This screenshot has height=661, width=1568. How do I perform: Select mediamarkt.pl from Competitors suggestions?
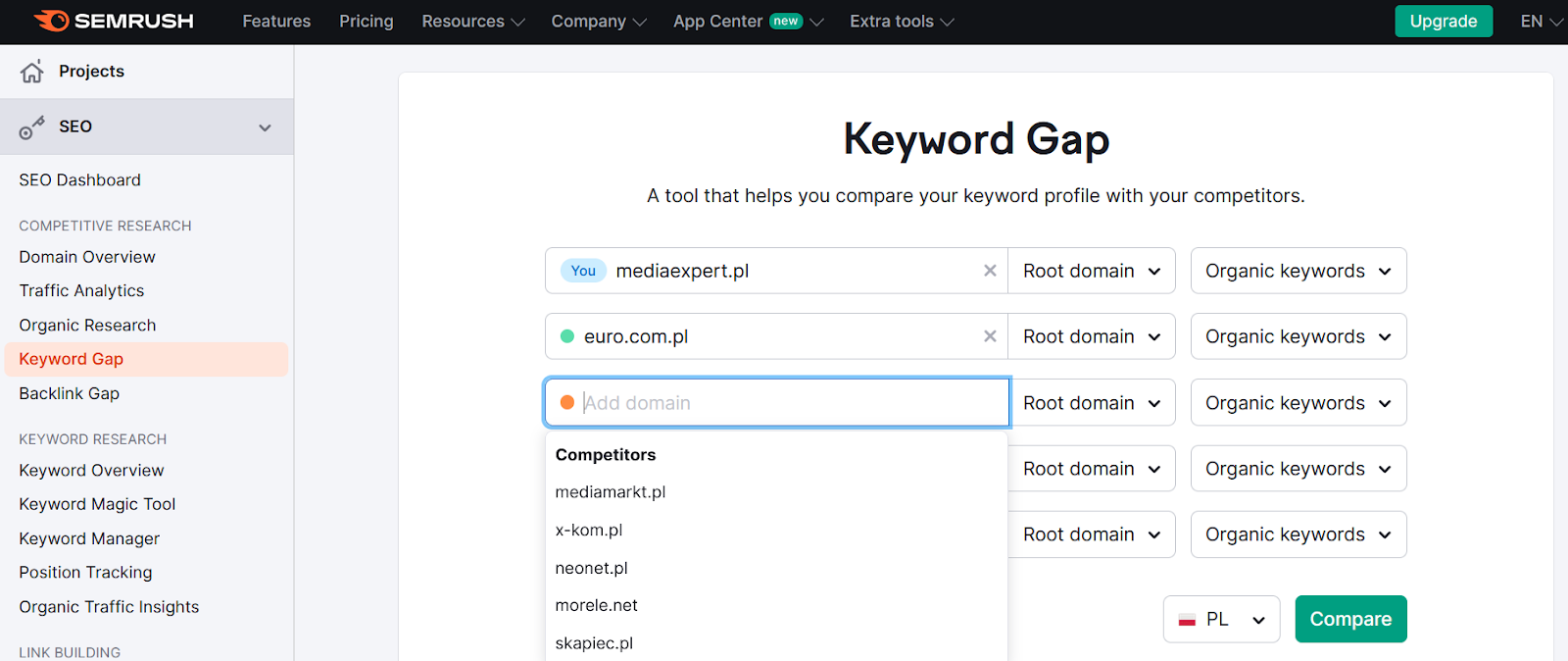pyautogui.click(x=611, y=492)
